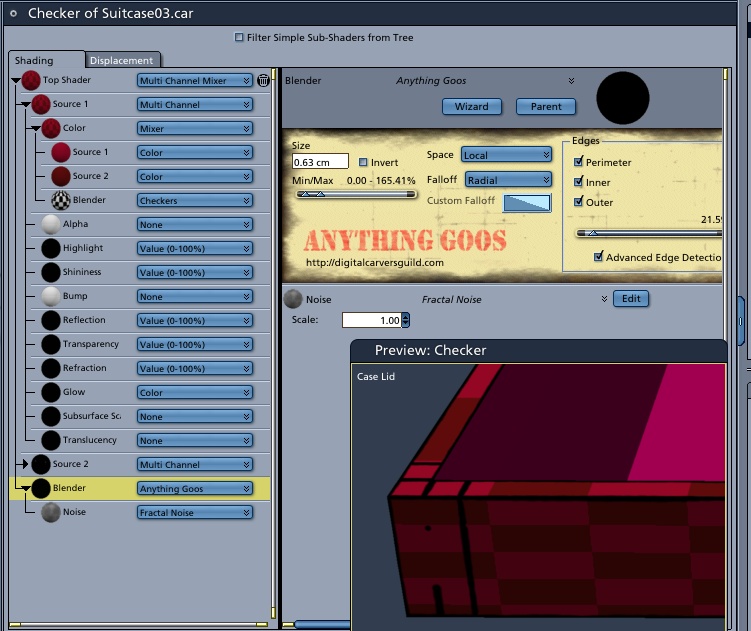
Task: Click the Noise sphere icon beside Fractal Noise
Action: 293,299
